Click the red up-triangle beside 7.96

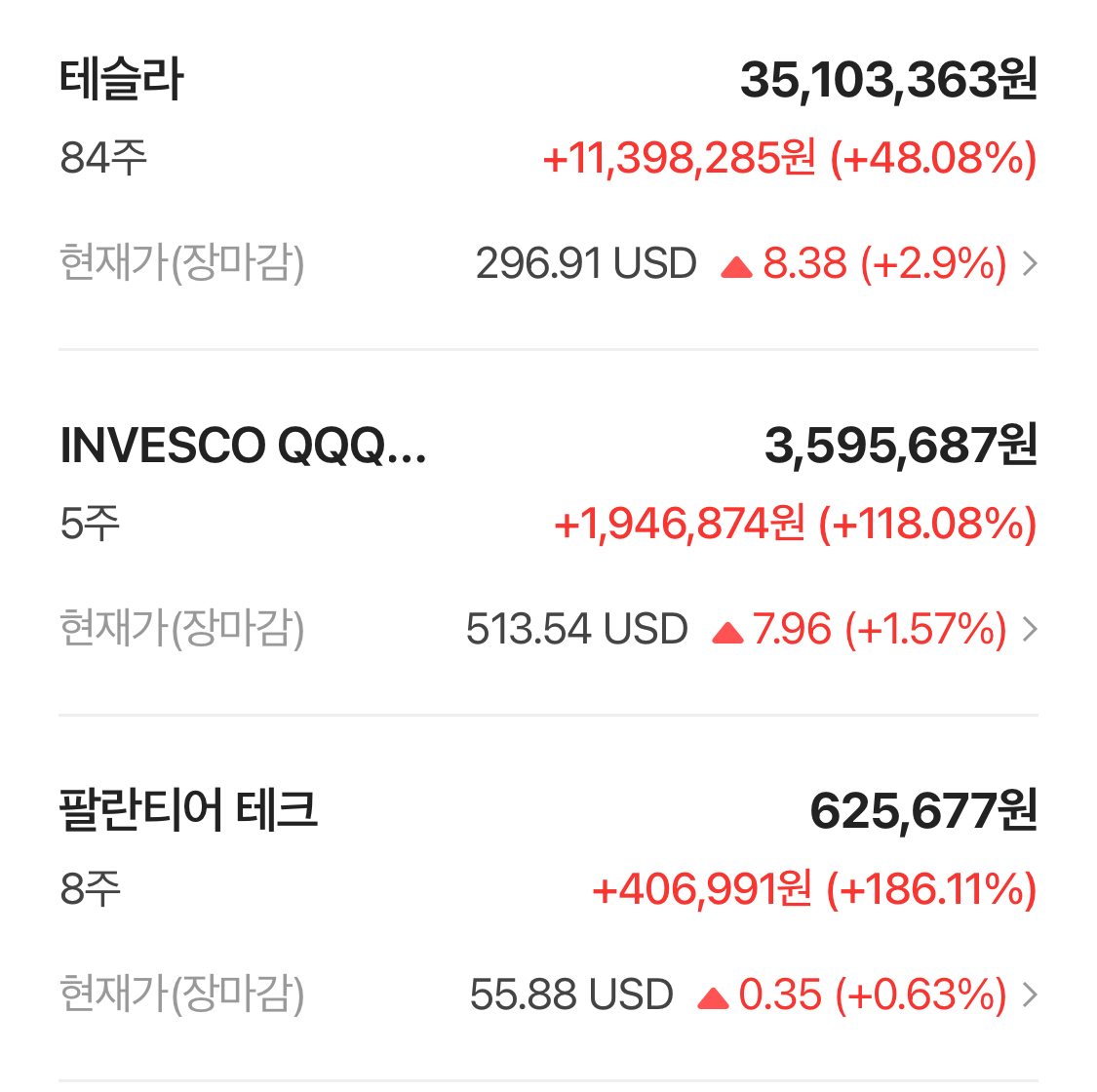click(x=726, y=633)
